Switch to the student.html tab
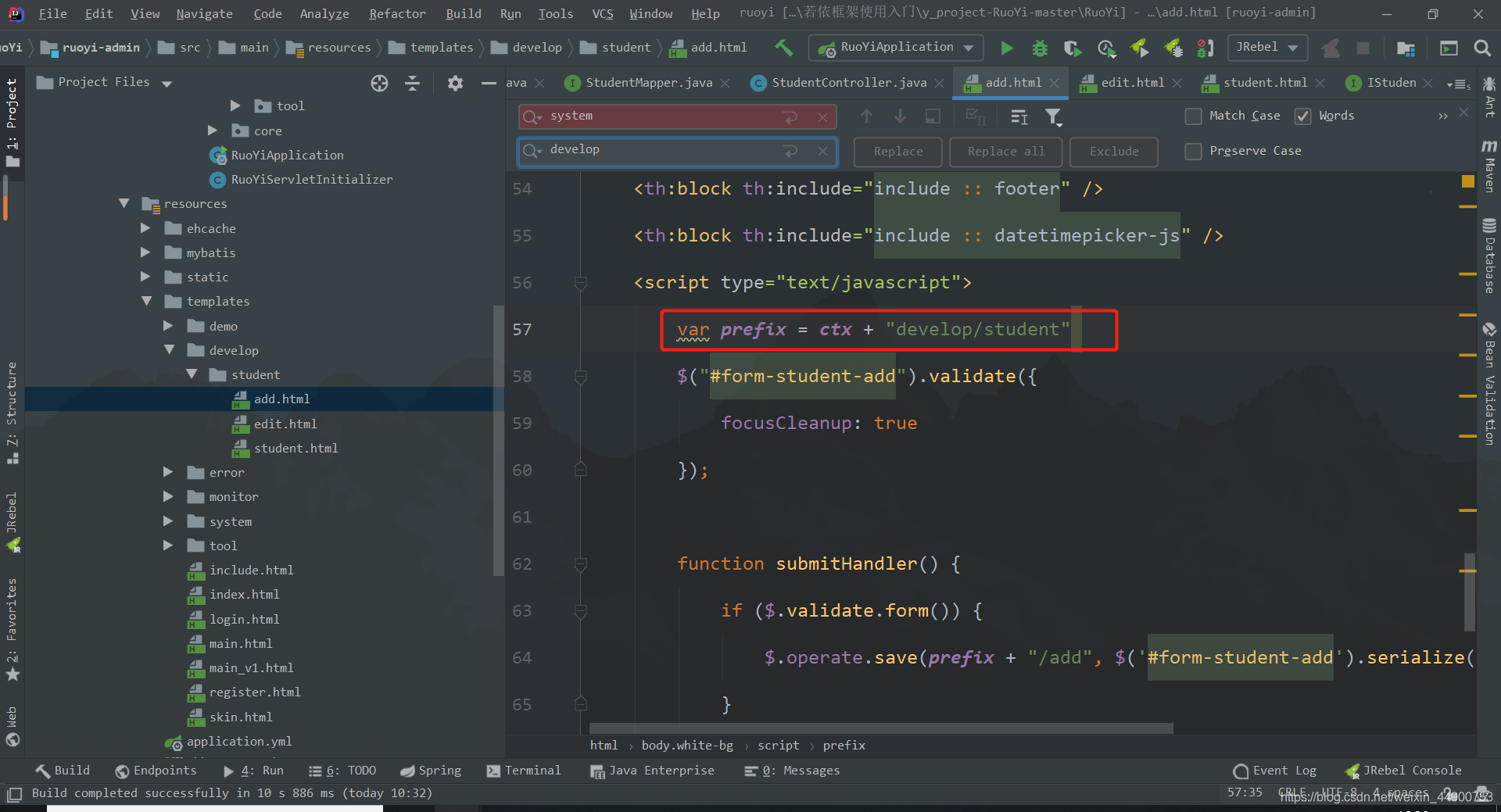The image size is (1501, 812). coord(1265,83)
